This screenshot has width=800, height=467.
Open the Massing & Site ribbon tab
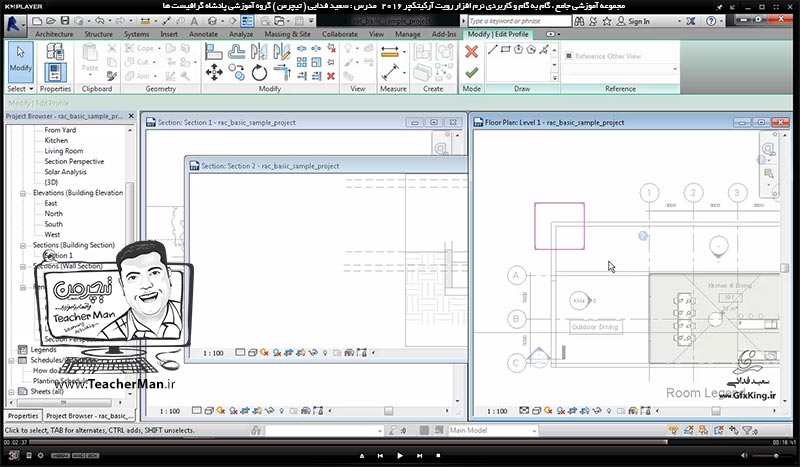(287, 34)
